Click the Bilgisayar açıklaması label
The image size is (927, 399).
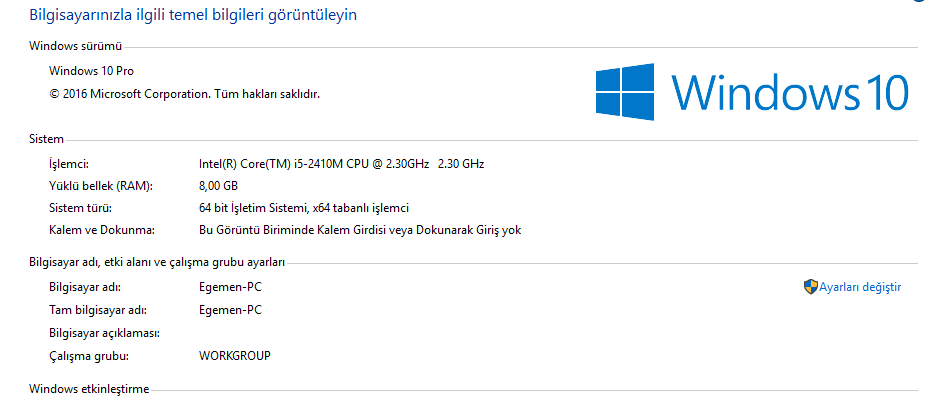[x=105, y=333]
